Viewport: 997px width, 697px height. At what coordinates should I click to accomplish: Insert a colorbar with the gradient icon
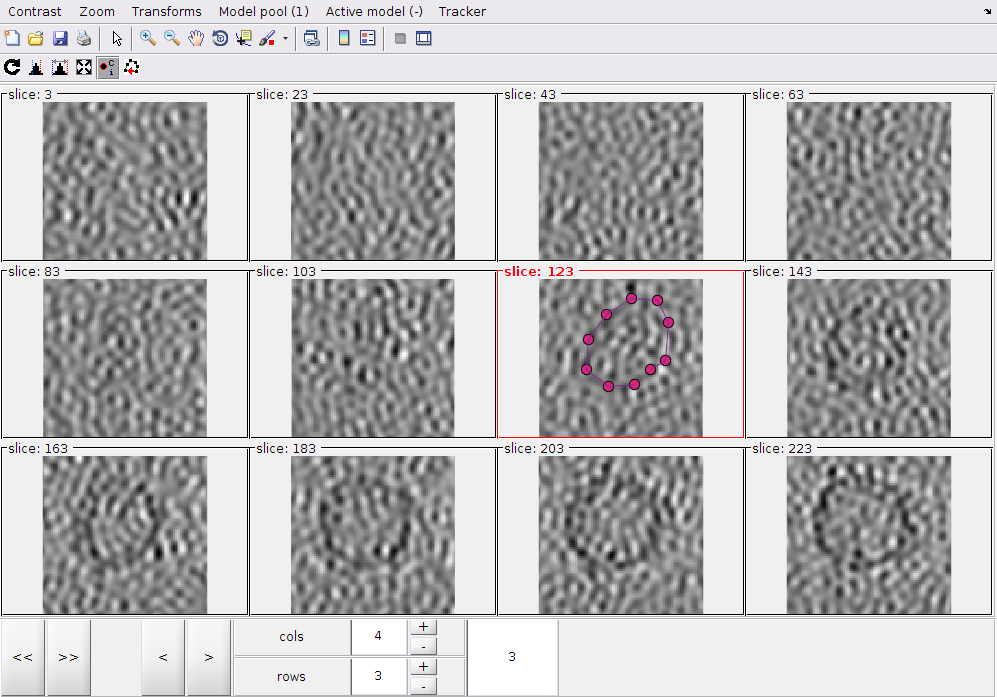344,38
